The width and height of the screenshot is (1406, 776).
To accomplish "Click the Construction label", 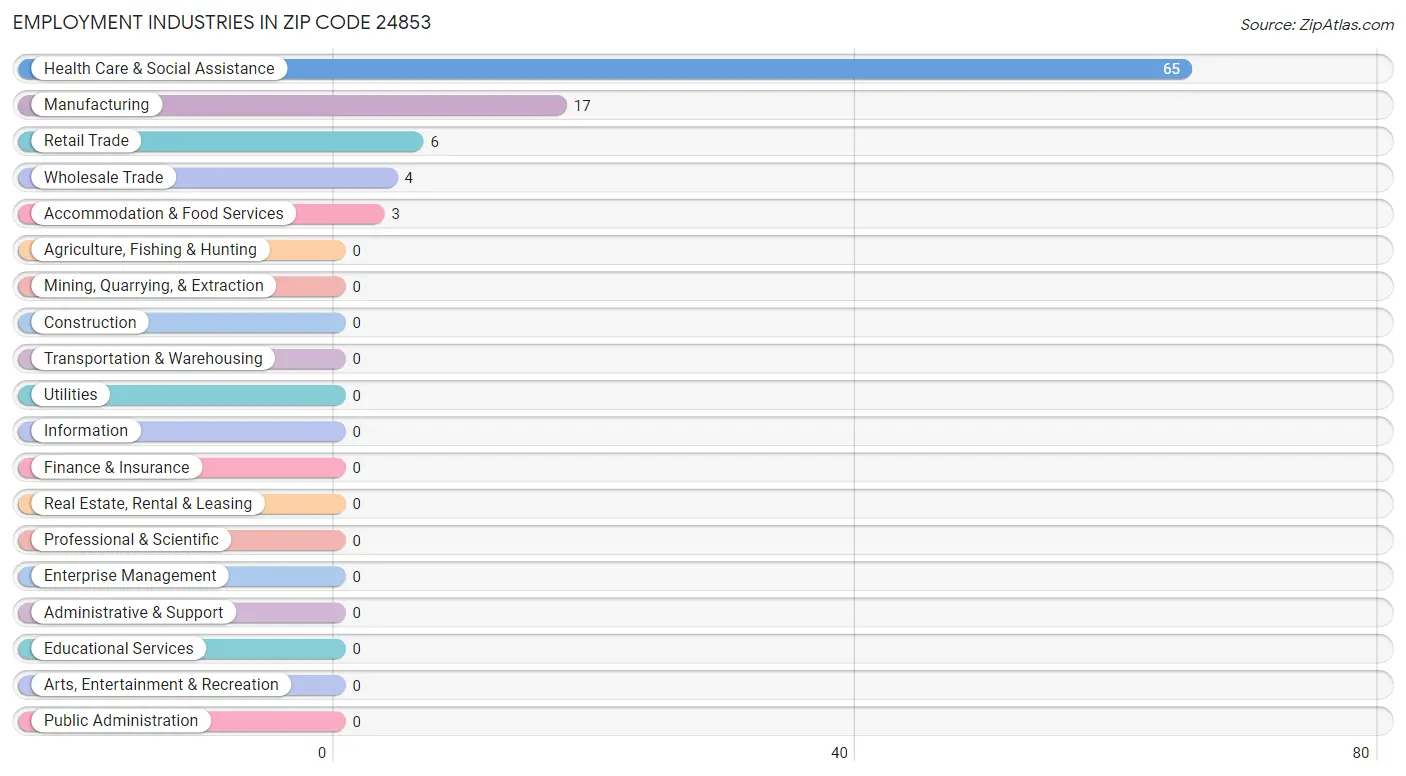I will 90,322.
